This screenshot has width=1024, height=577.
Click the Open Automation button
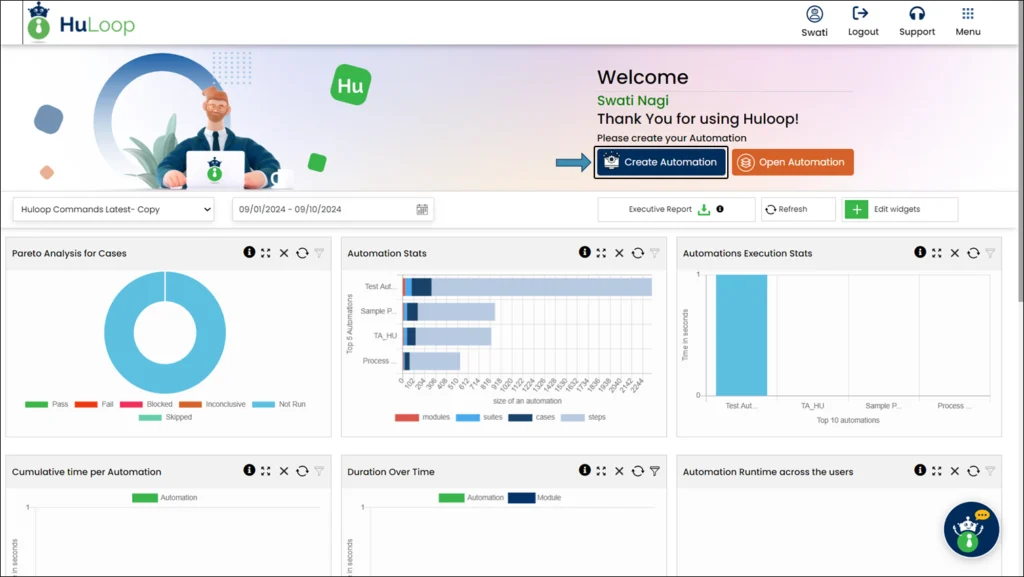pos(793,161)
